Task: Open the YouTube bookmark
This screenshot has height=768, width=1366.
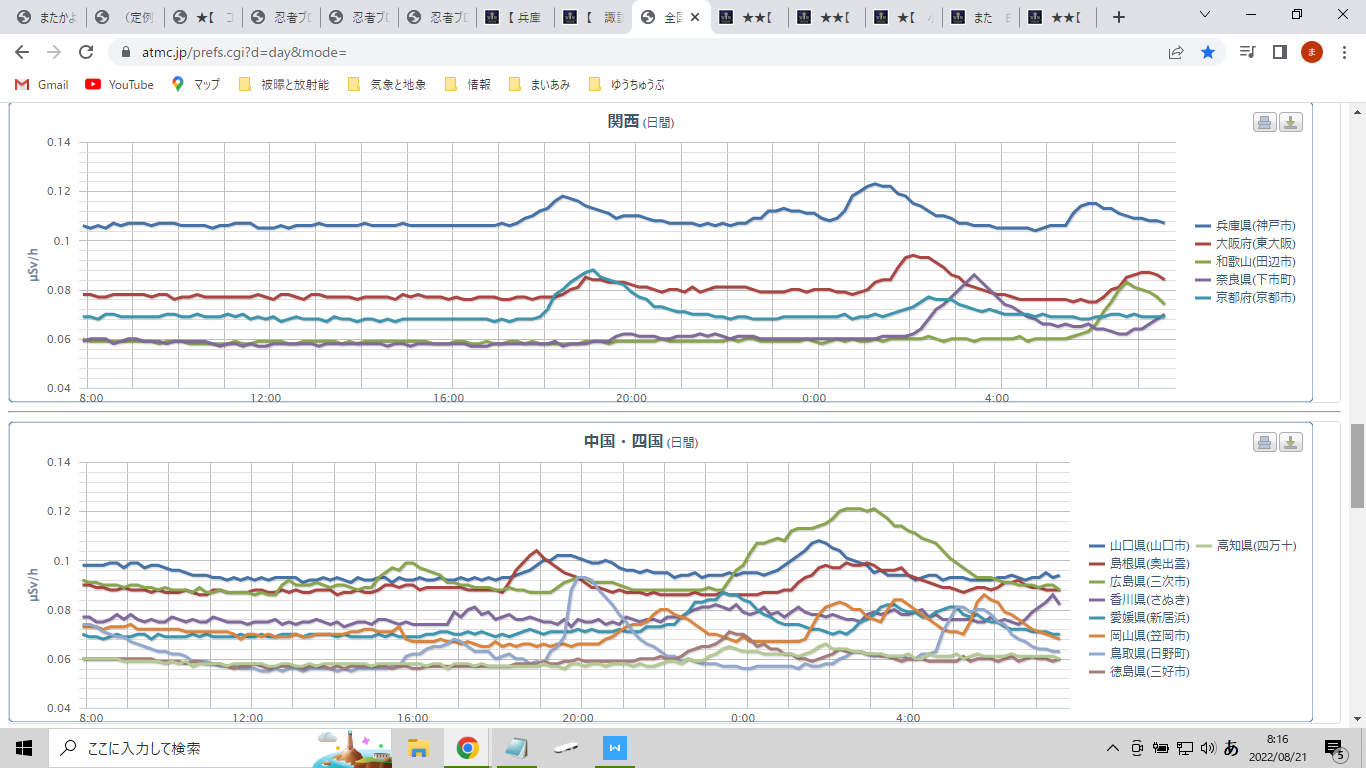Action: tap(120, 85)
